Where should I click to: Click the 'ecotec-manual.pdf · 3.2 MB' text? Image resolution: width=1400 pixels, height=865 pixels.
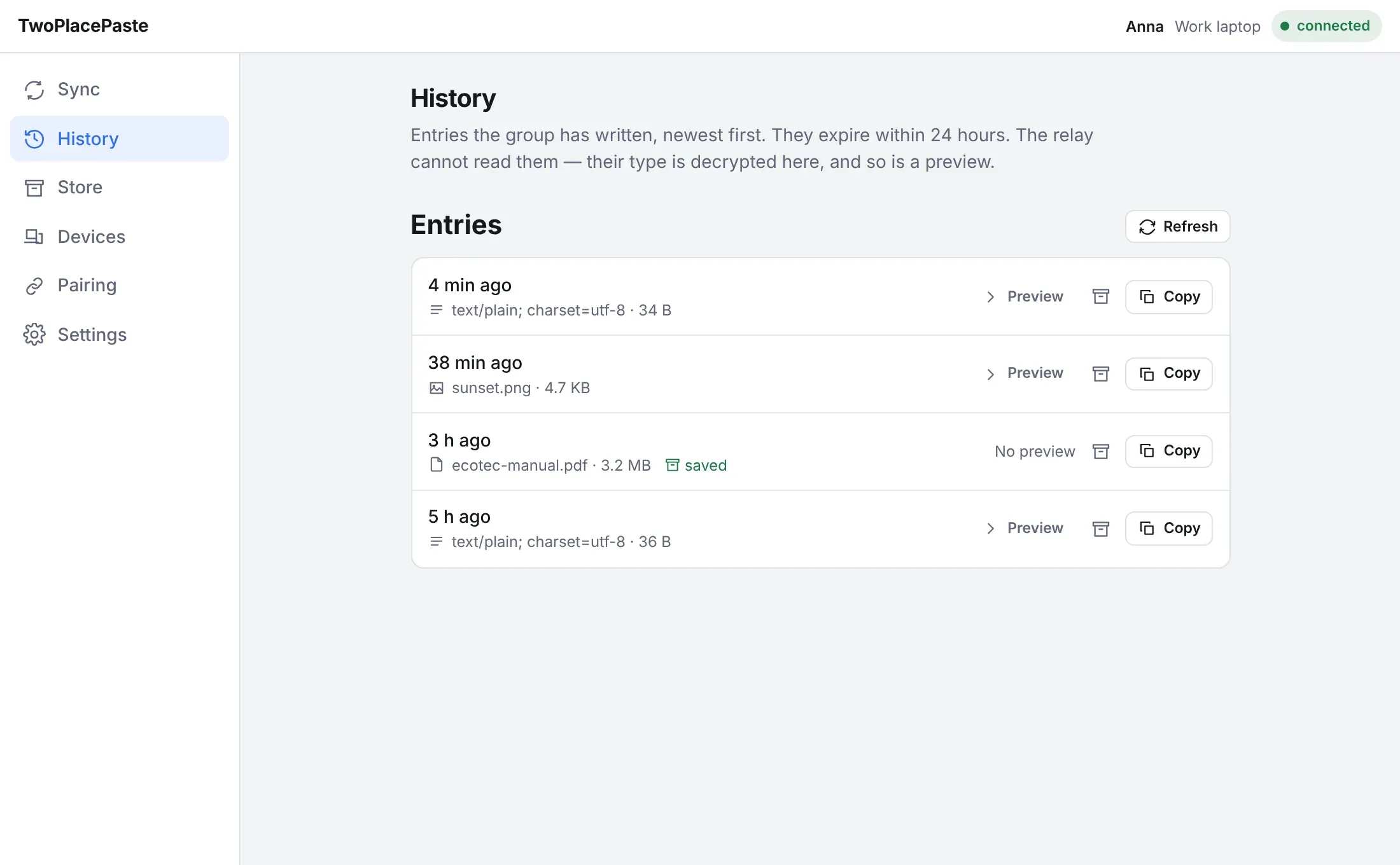(551, 466)
